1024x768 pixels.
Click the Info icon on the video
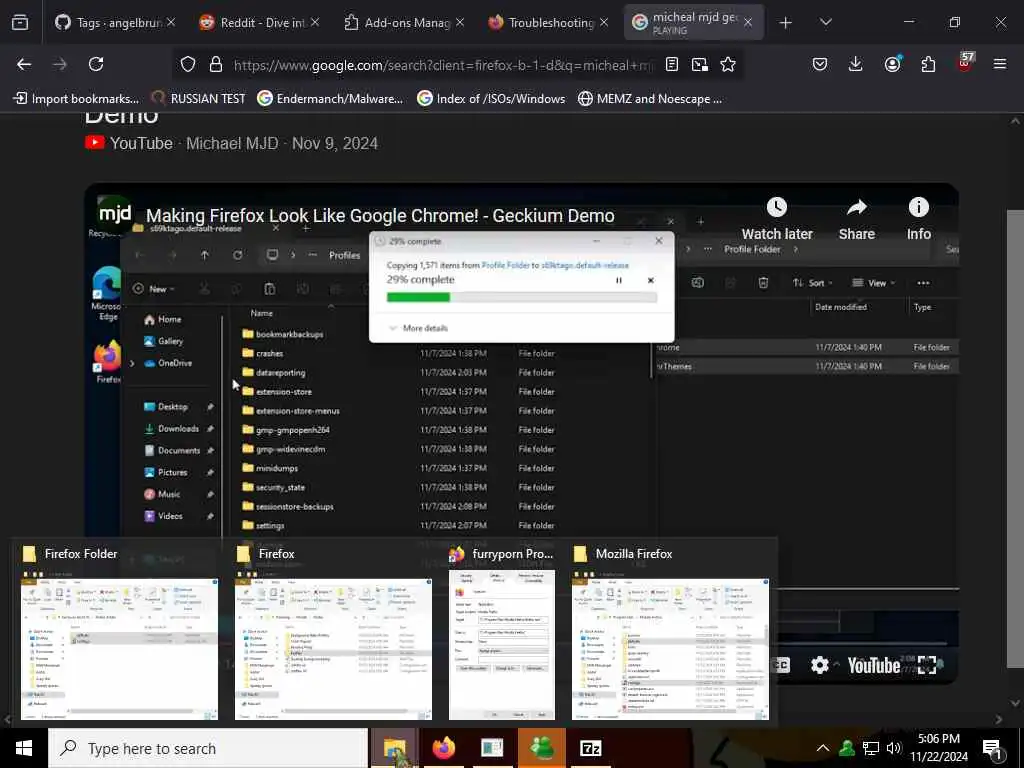click(918, 207)
